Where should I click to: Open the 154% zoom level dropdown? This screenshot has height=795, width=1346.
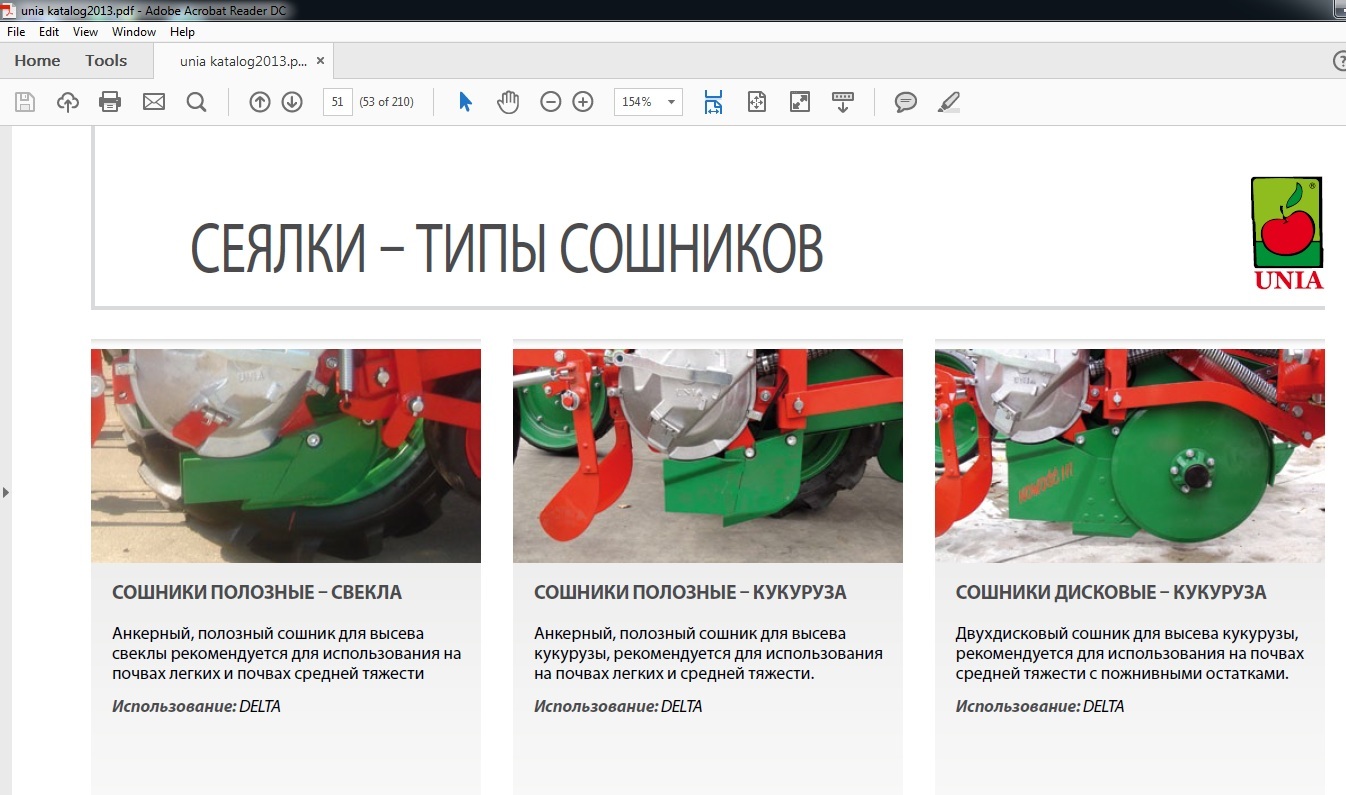[x=671, y=102]
